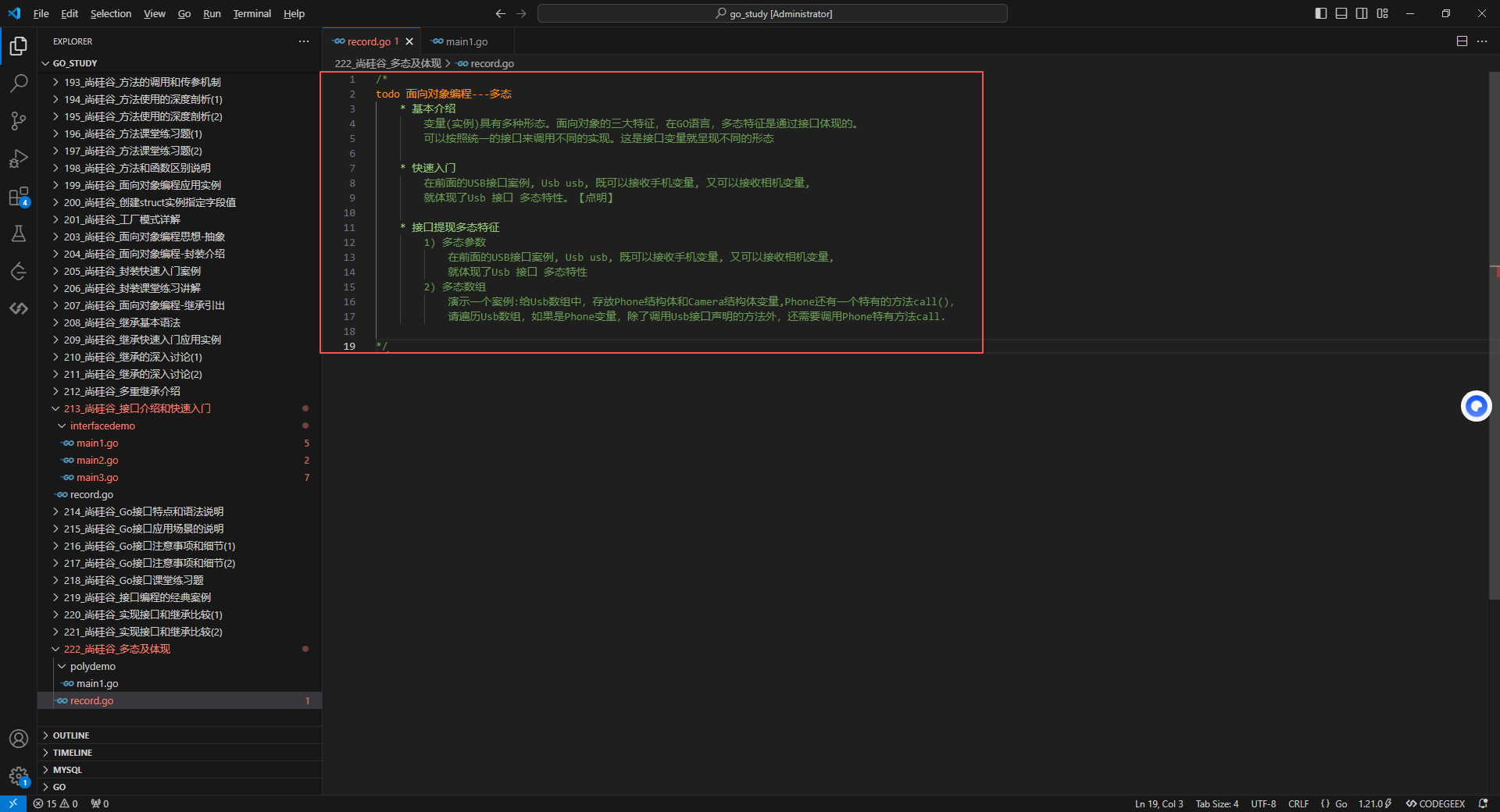Change CRLF end of line sequence
1500x812 pixels.
(1298, 803)
